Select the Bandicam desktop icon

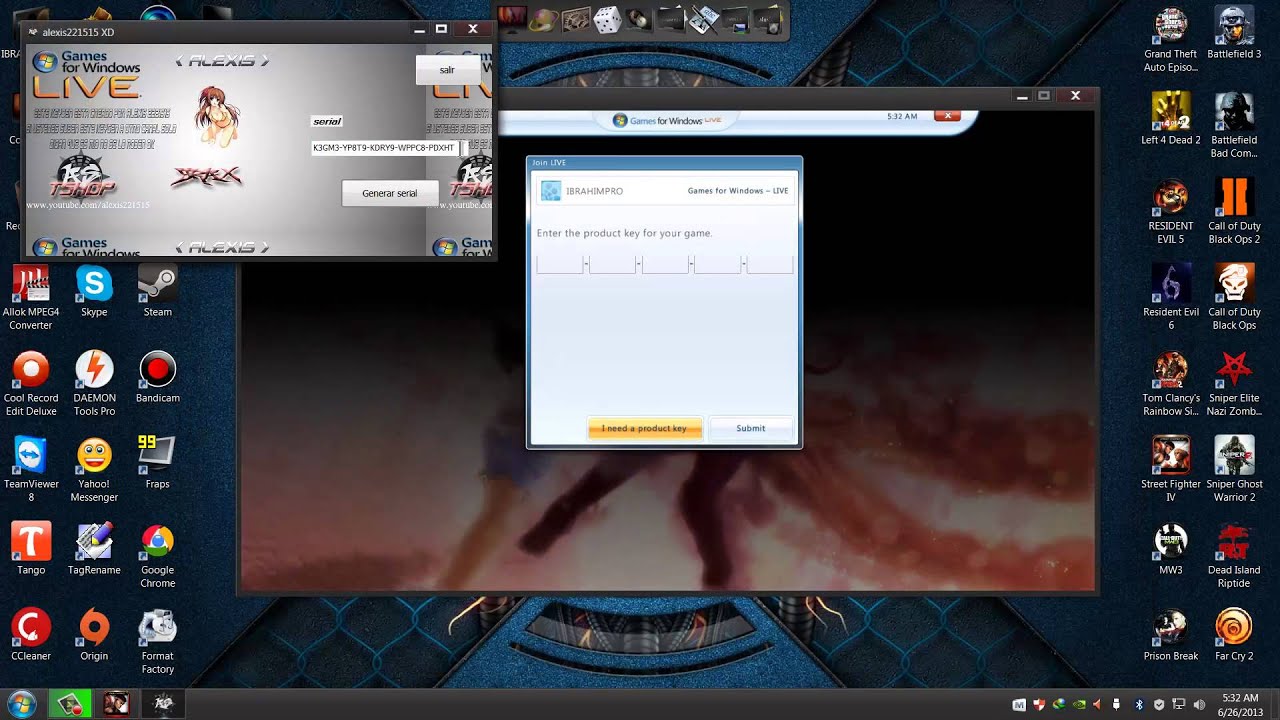pos(157,370)
